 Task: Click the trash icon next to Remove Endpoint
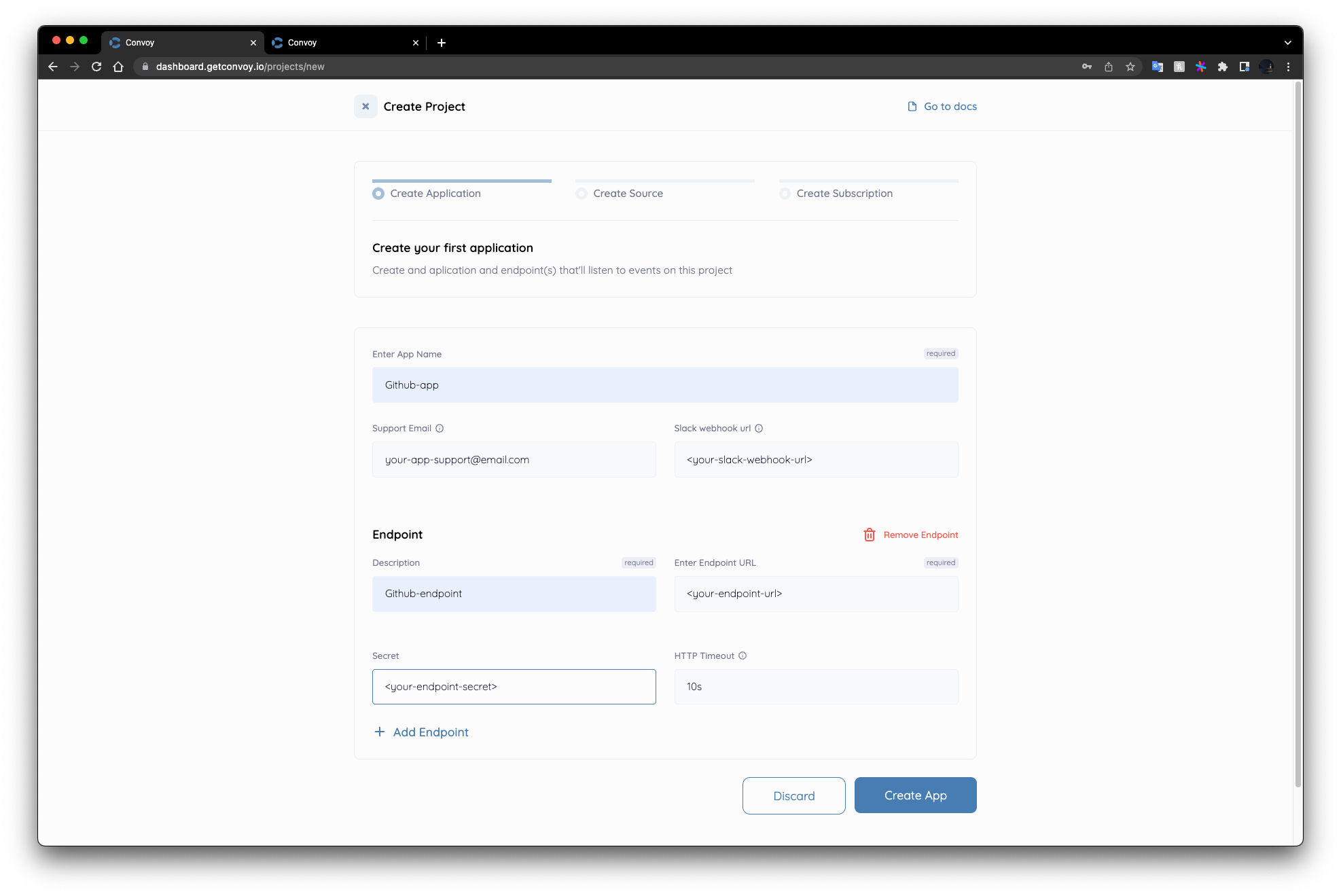coord(870,535)
